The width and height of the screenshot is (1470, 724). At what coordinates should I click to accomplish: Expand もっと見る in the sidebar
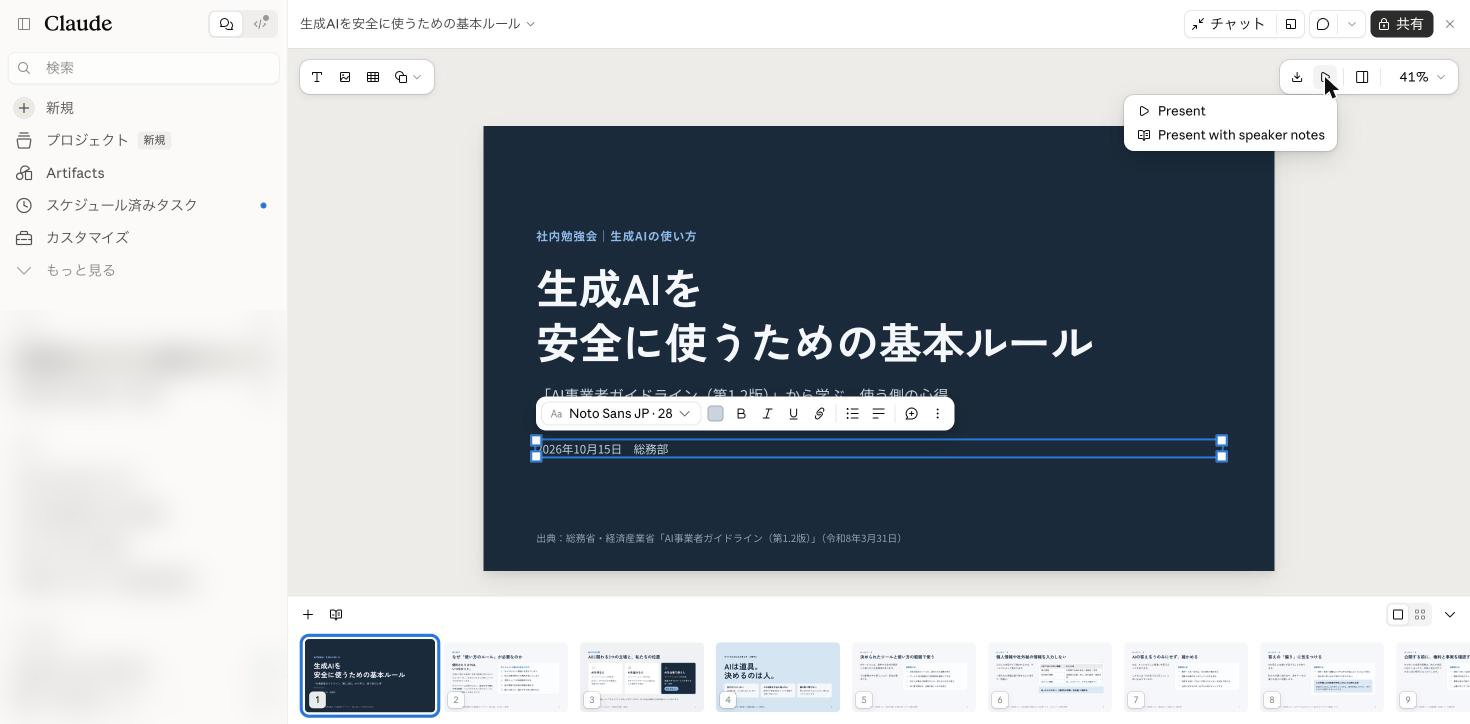[81, 270]
